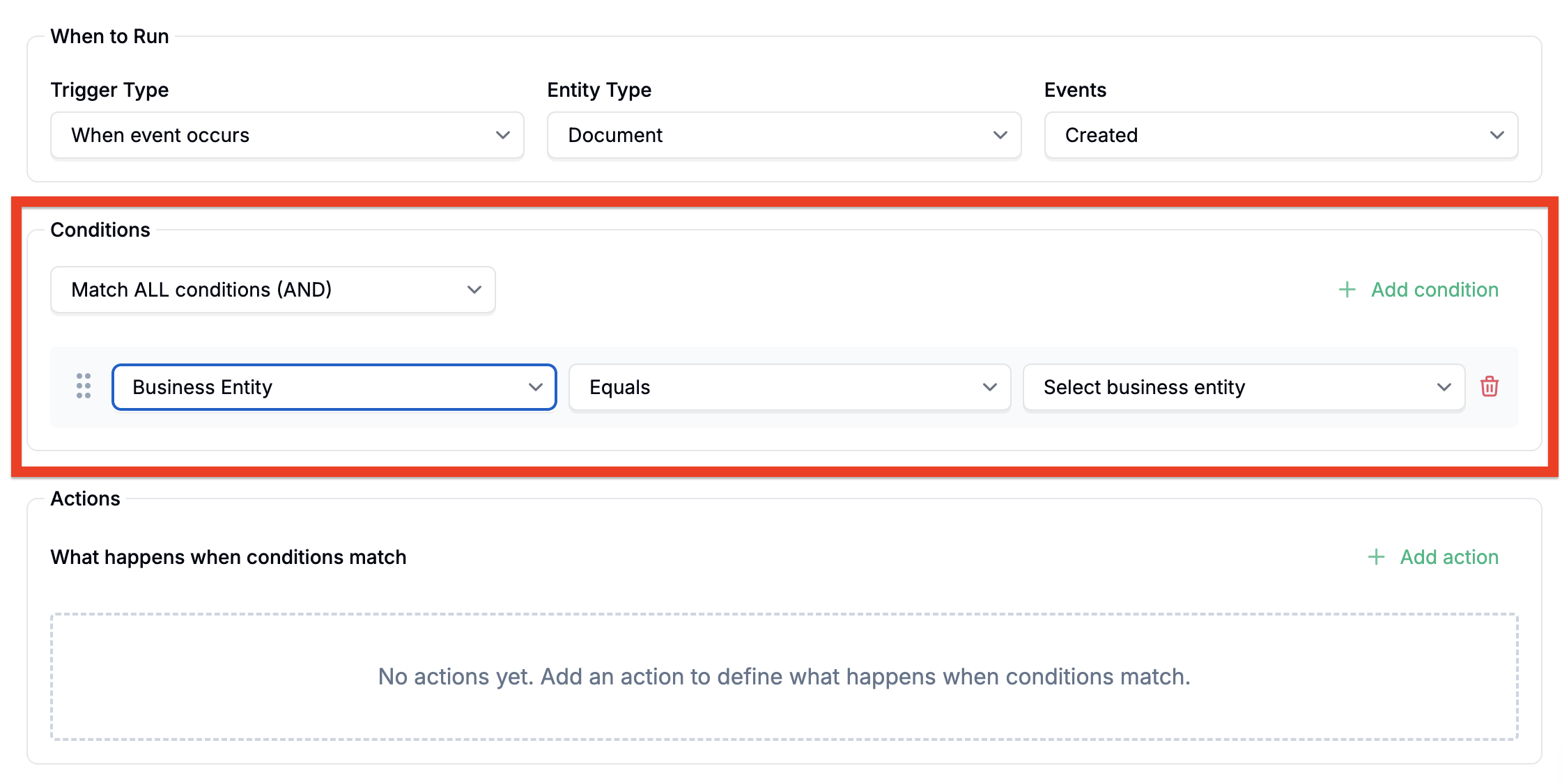Click the chevron on the Match ALL conditions selector
Screen dimensions: 1562x784
coord(474,290)
